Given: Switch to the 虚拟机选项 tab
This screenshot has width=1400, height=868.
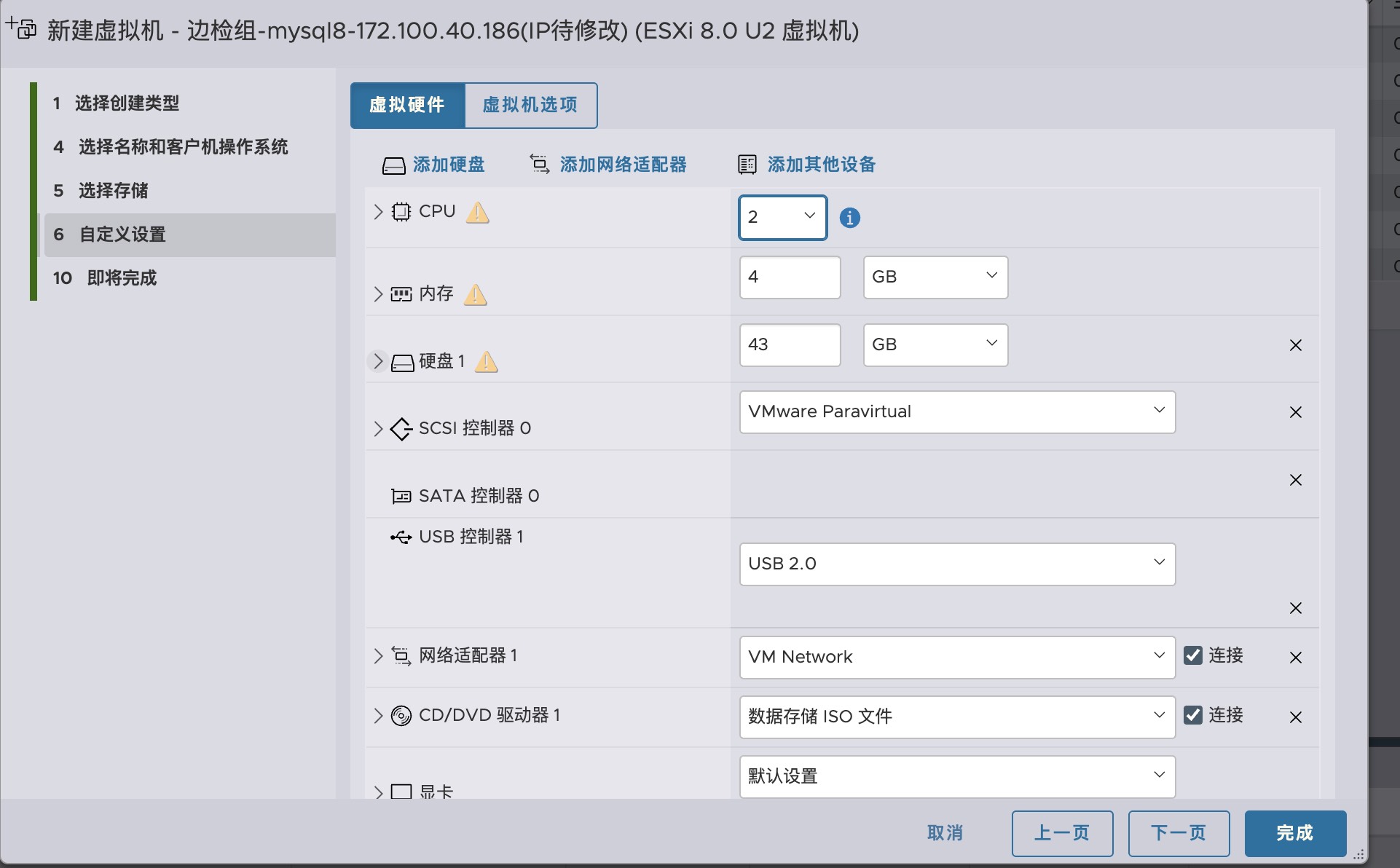Looking at the screenshot, I should click(530, 105).
